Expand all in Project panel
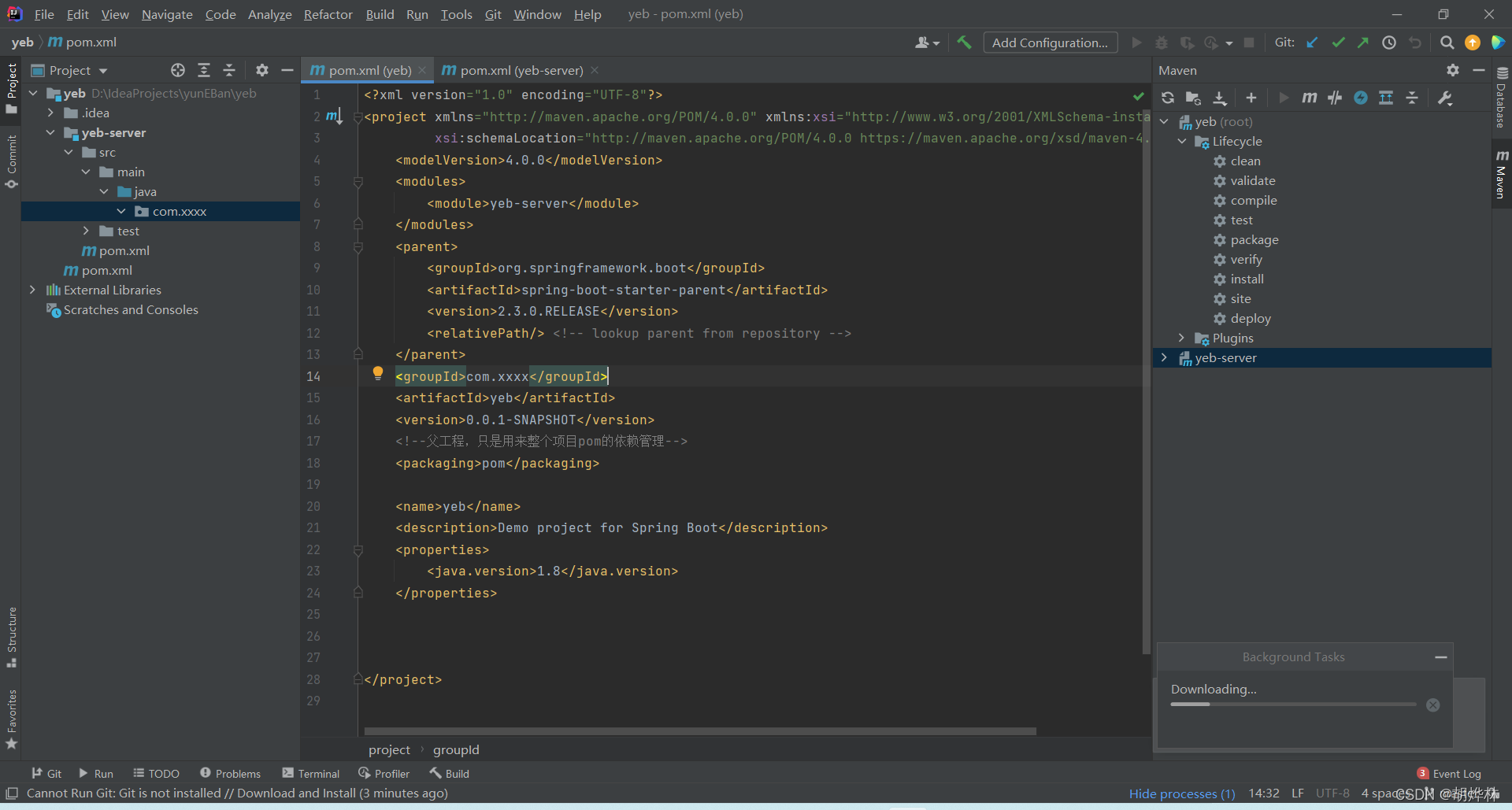The height and width of the screenshot is (810, 1512). coord(204,70)
